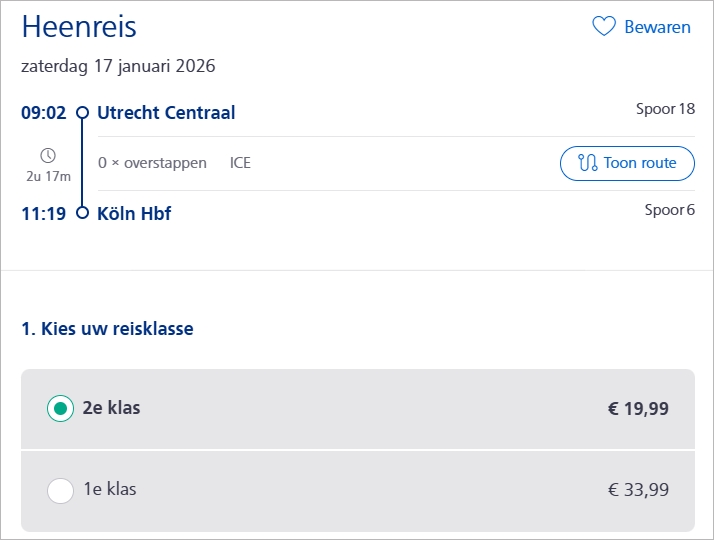This screenshot has width=714, height=540.
Task: Click the € 19,99 price
Action: click(638, 409)
